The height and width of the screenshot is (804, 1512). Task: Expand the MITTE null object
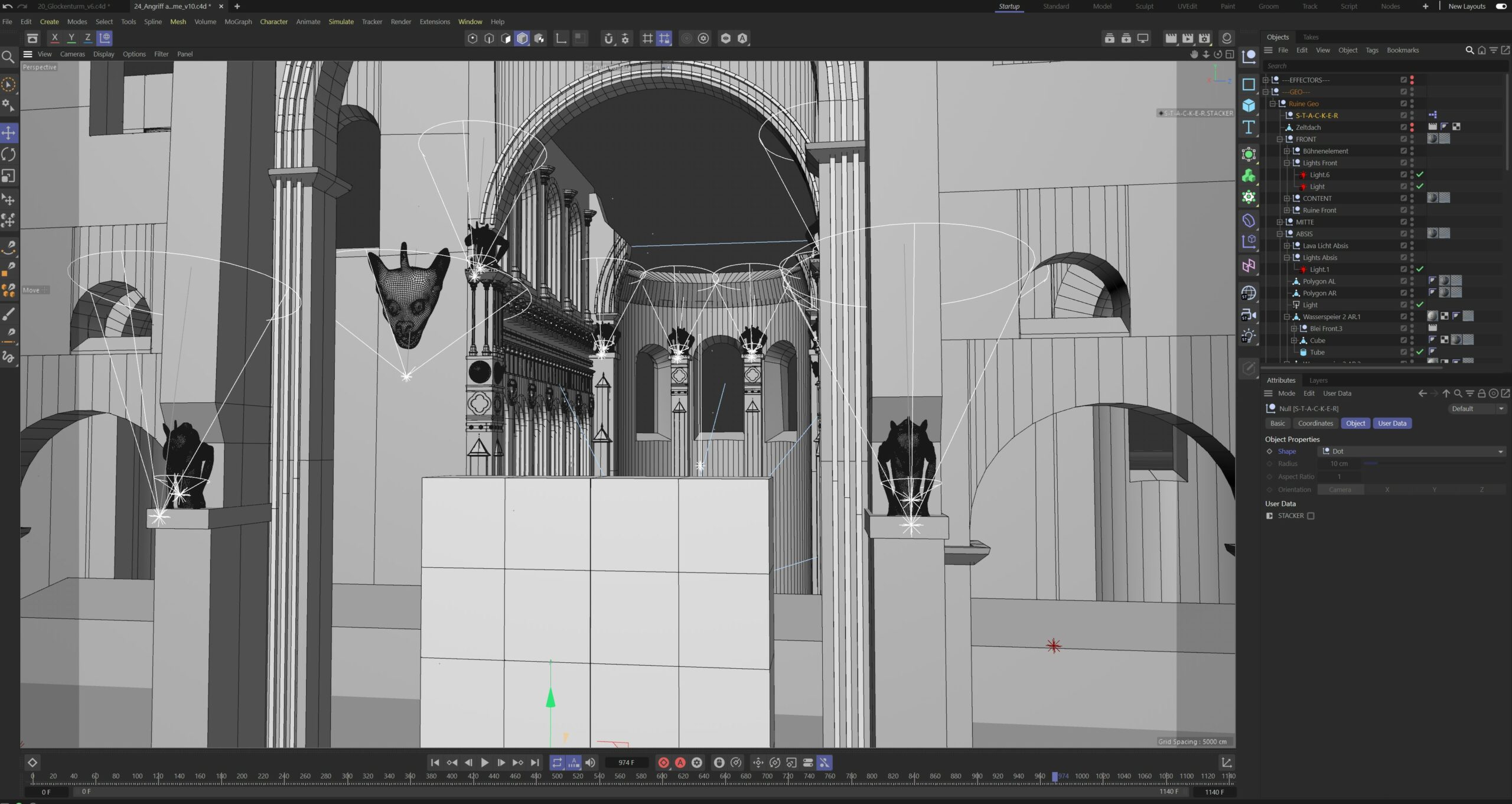pos(1279,222)
